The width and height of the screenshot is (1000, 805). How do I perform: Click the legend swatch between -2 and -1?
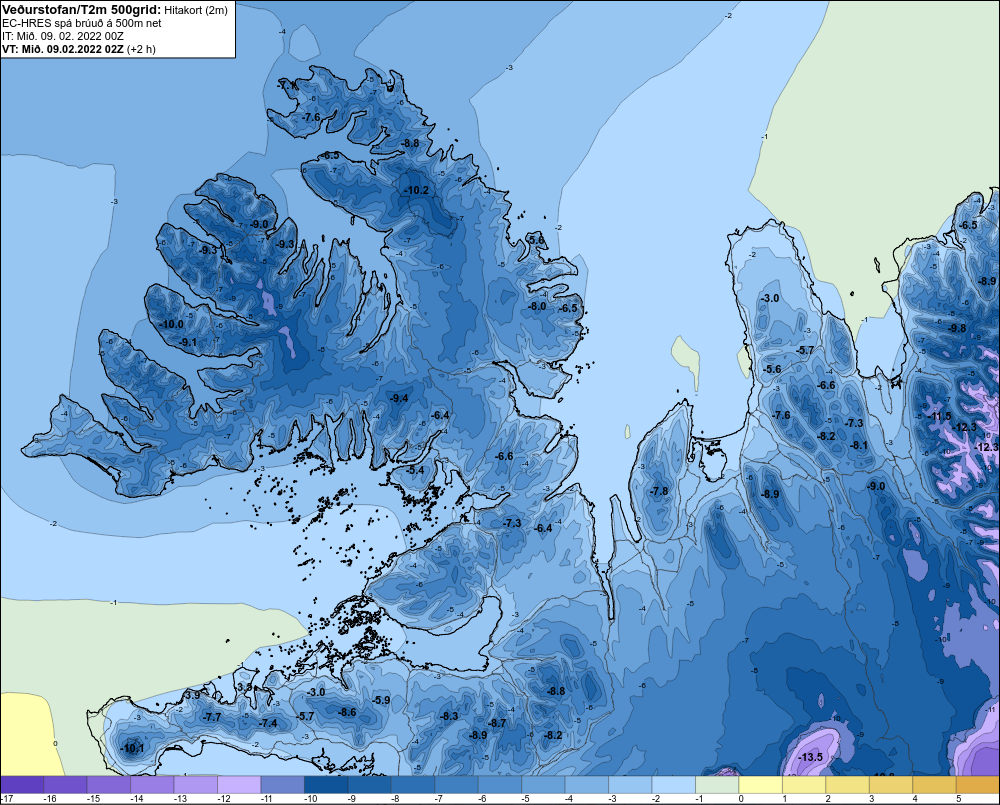coord(673,785)
